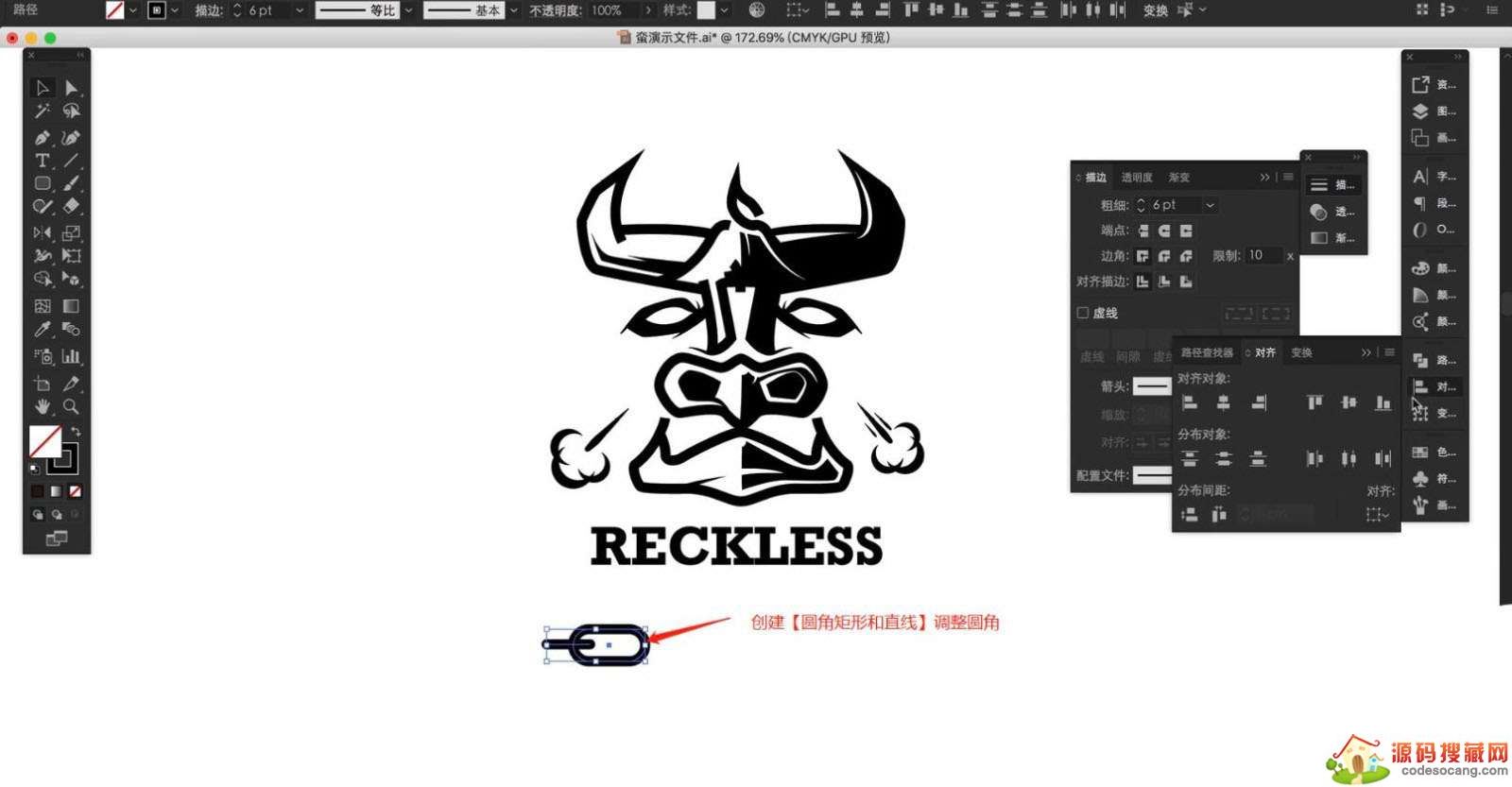Switch to the 透明度 tab
1512x787 pixels.
click(x=1136, y=178)
